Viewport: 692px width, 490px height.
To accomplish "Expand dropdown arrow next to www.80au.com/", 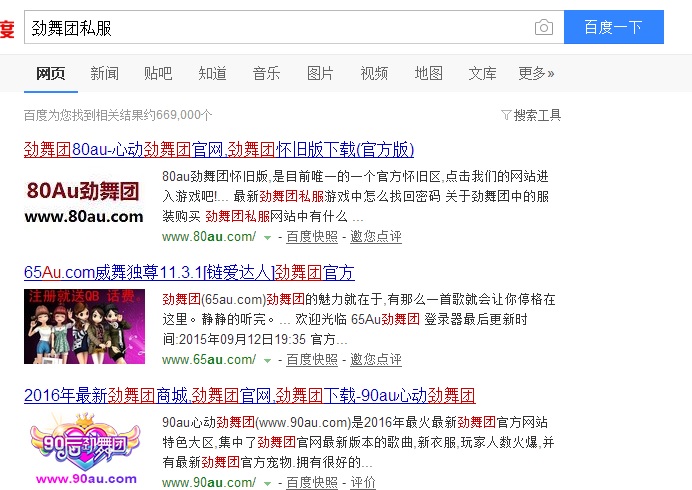I will click(x=267, y=237).
